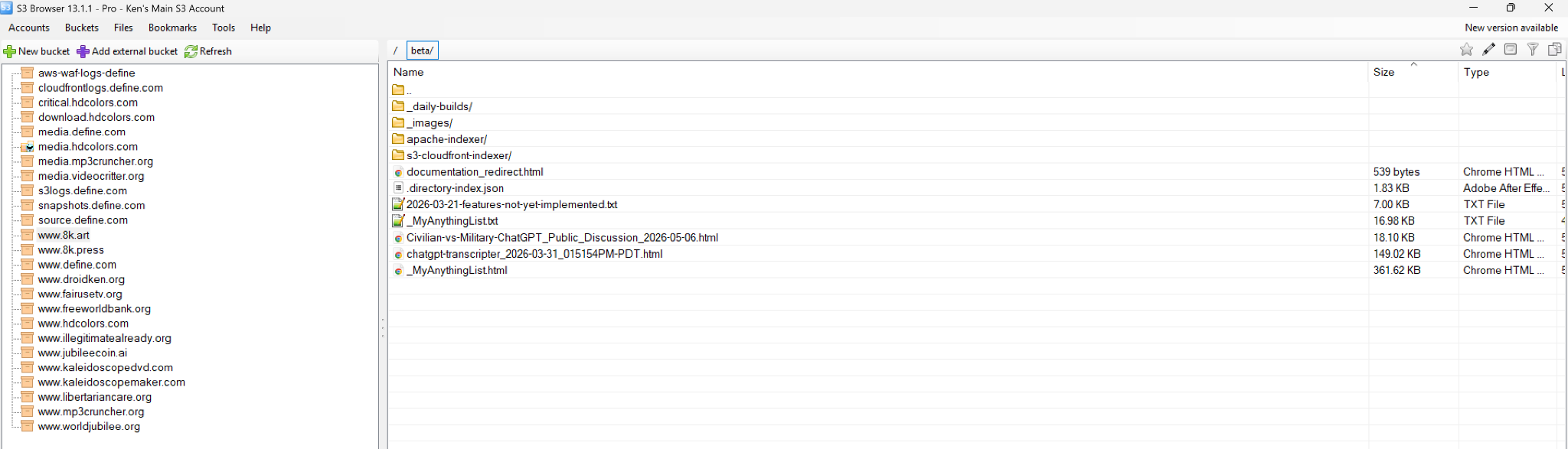Click Chrome icon of _MyAnythingList.html

(398, 271)
